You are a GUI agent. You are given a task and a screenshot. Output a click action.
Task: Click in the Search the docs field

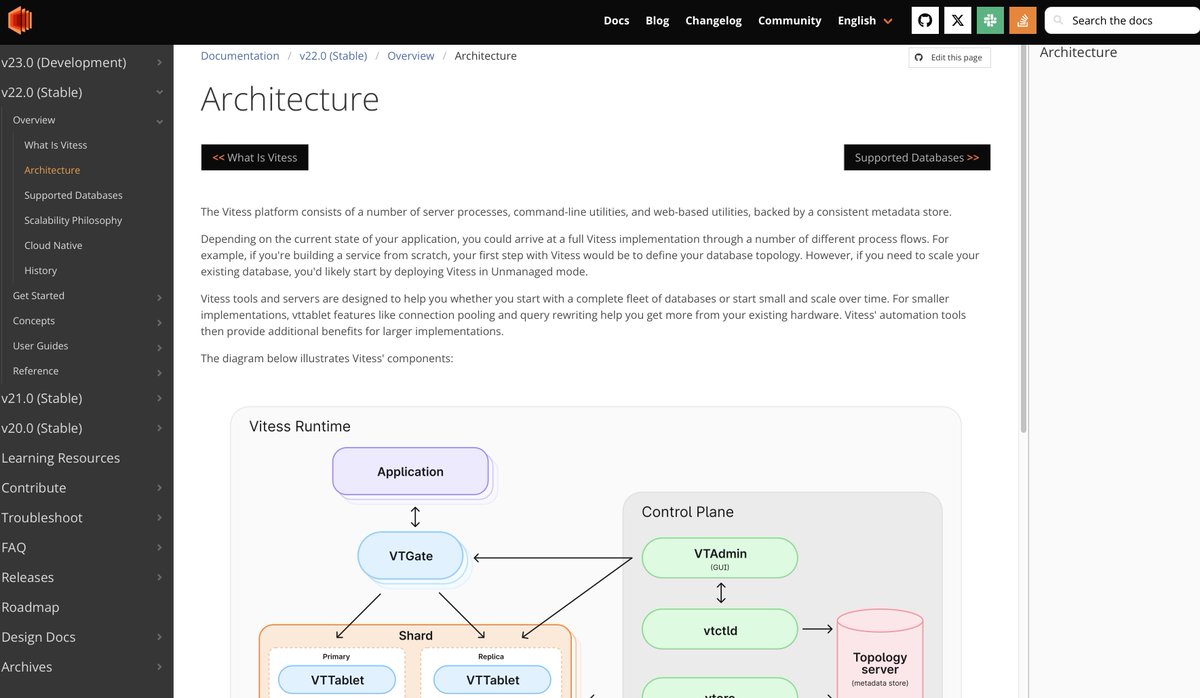(x=1122, y=20)
